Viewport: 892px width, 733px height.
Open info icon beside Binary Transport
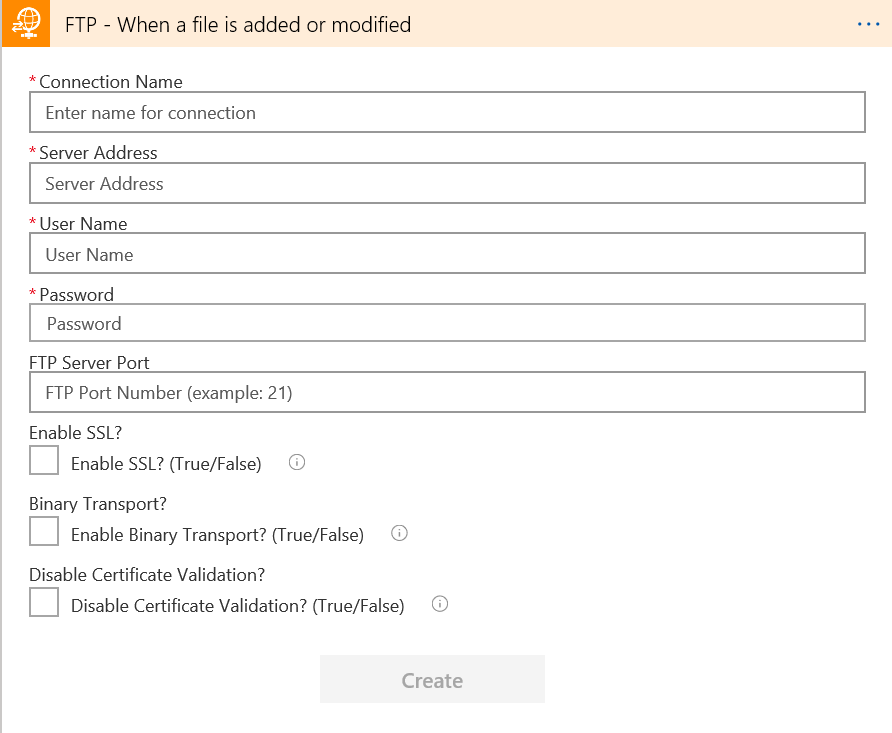pyautogui.click(x=399, y=534)
